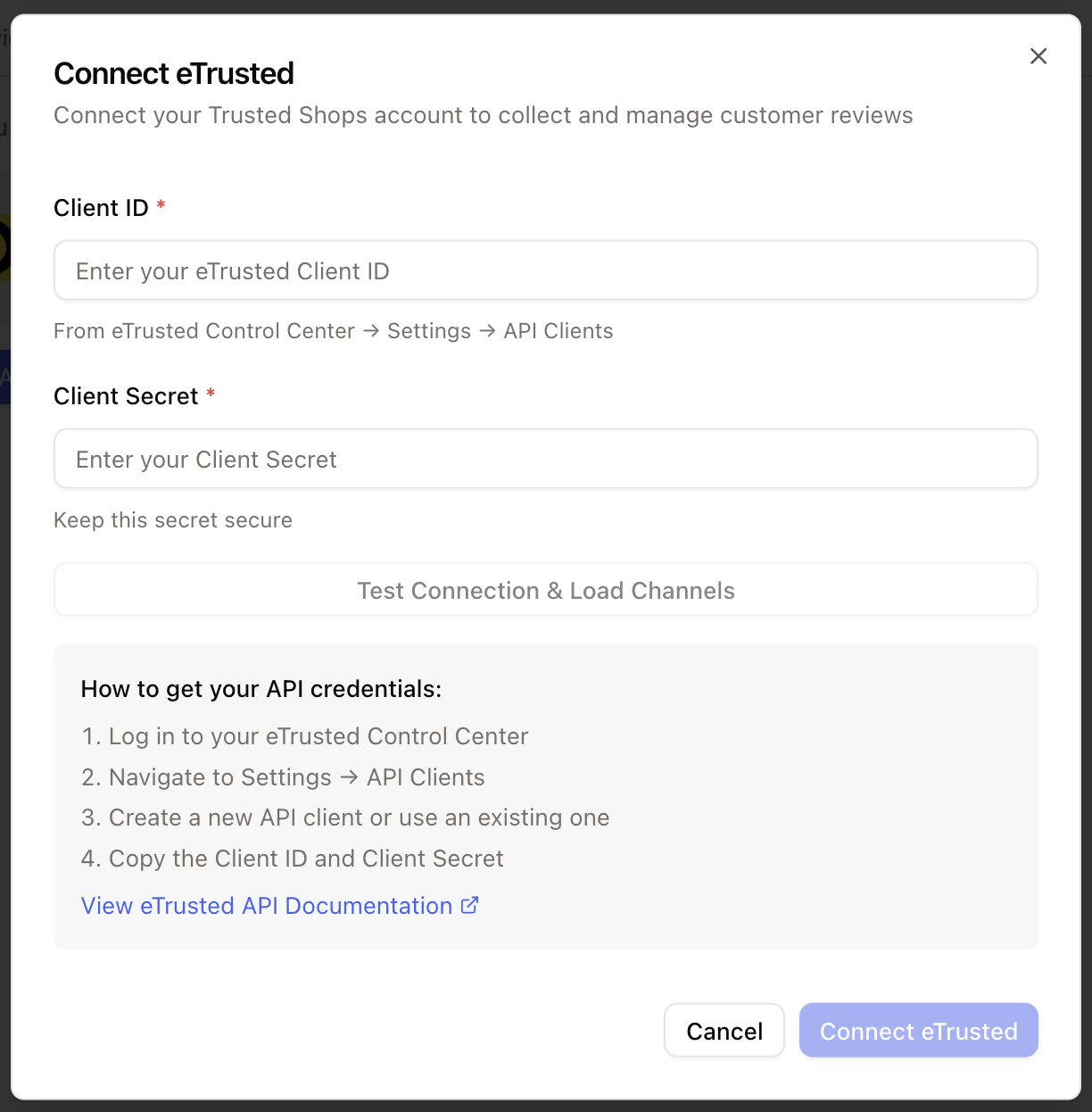Click the red asterisk next to Client Secret
The height and width of the screenshot is (1112, 1092).
211,394
